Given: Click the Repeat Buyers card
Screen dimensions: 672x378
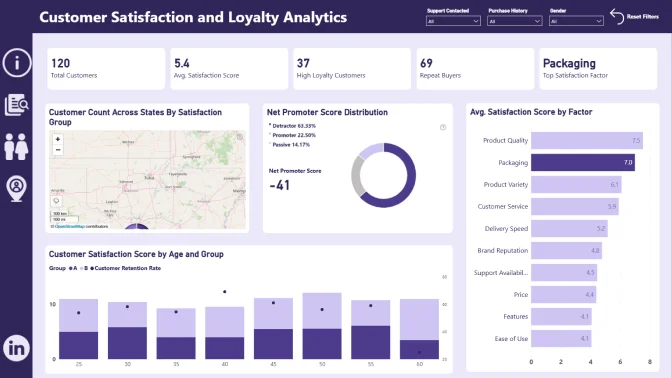Looking at the screenshot, I should 475,69.
